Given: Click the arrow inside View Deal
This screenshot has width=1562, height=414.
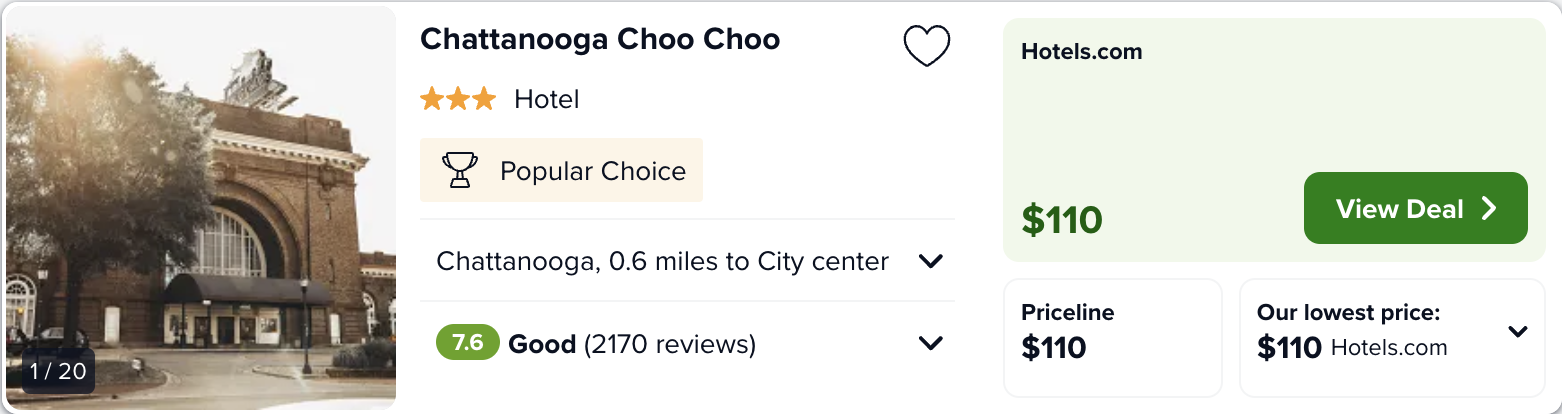Looking at the screenshot, I should tap(1489, 208).
